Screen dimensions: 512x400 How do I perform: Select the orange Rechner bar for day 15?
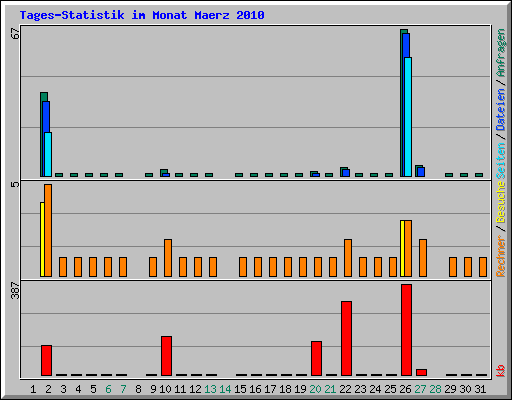243,267
